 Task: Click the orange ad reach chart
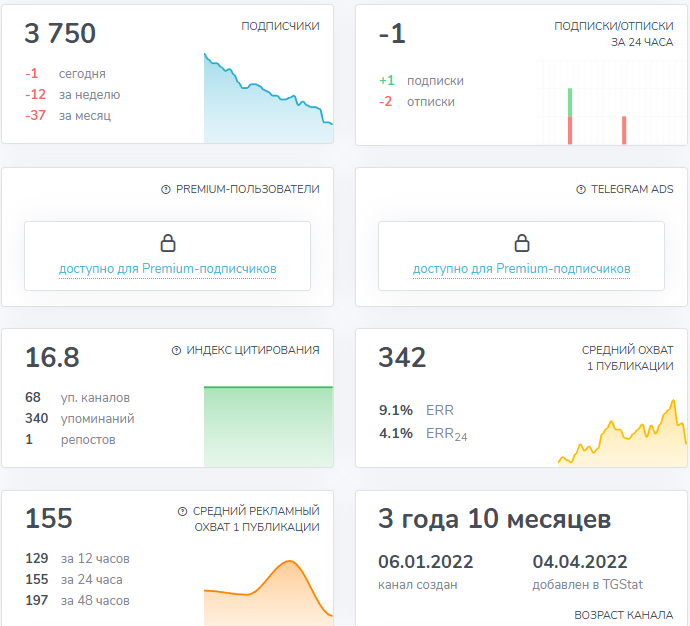coord(268,593)
